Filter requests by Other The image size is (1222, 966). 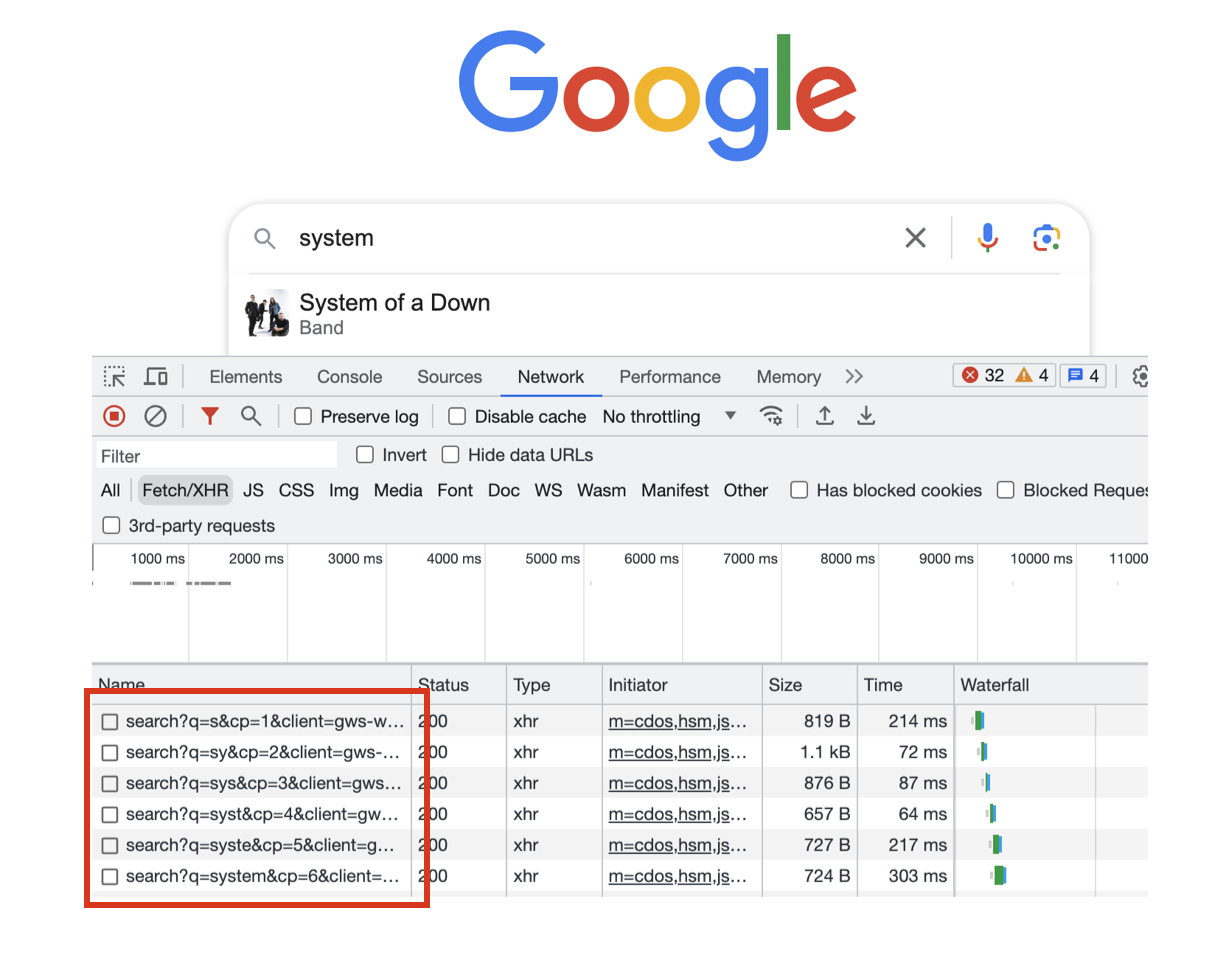746,491
